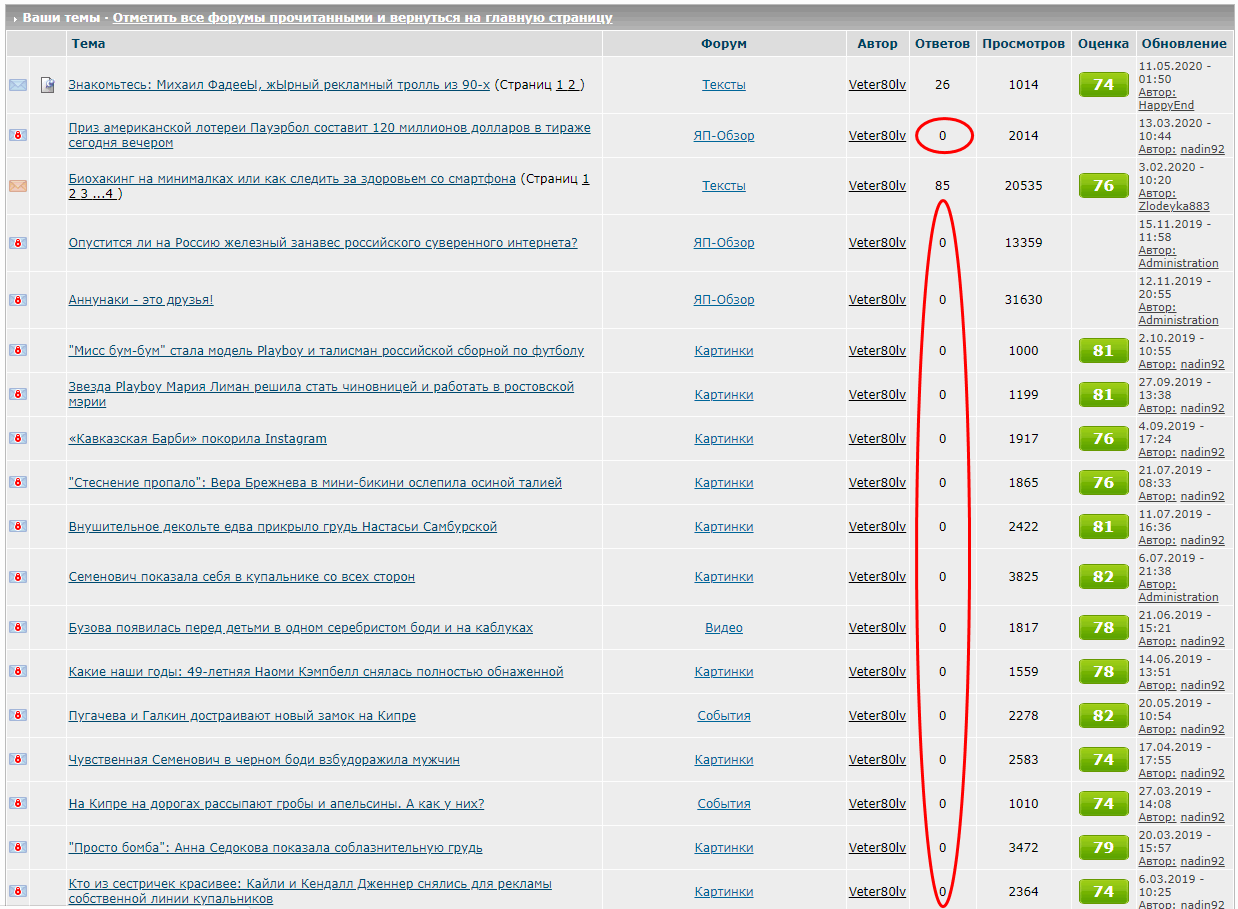Click lock icon for Чувственная Семенович topic

[18, 759]
